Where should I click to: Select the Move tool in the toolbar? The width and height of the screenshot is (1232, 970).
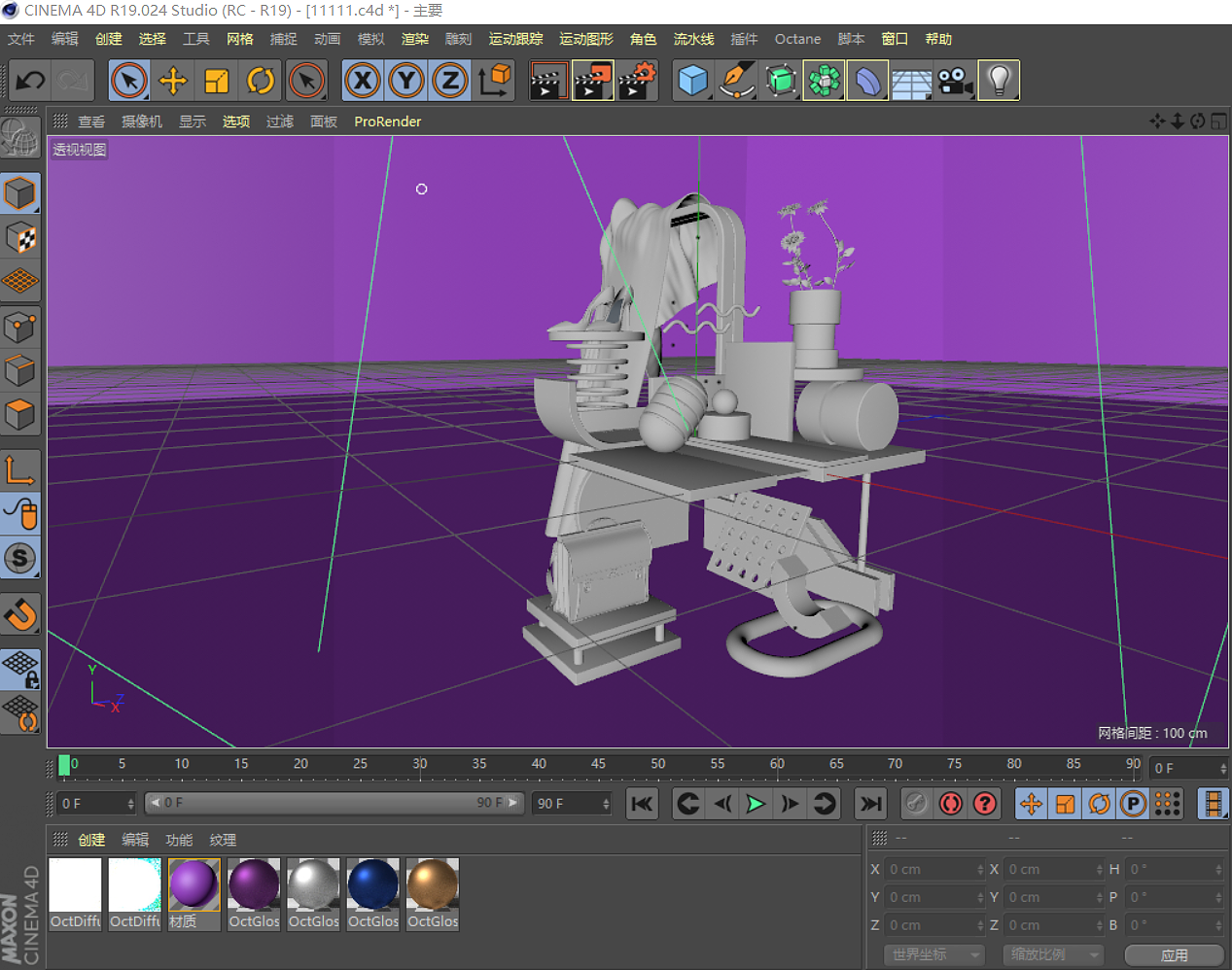(173, 81)
